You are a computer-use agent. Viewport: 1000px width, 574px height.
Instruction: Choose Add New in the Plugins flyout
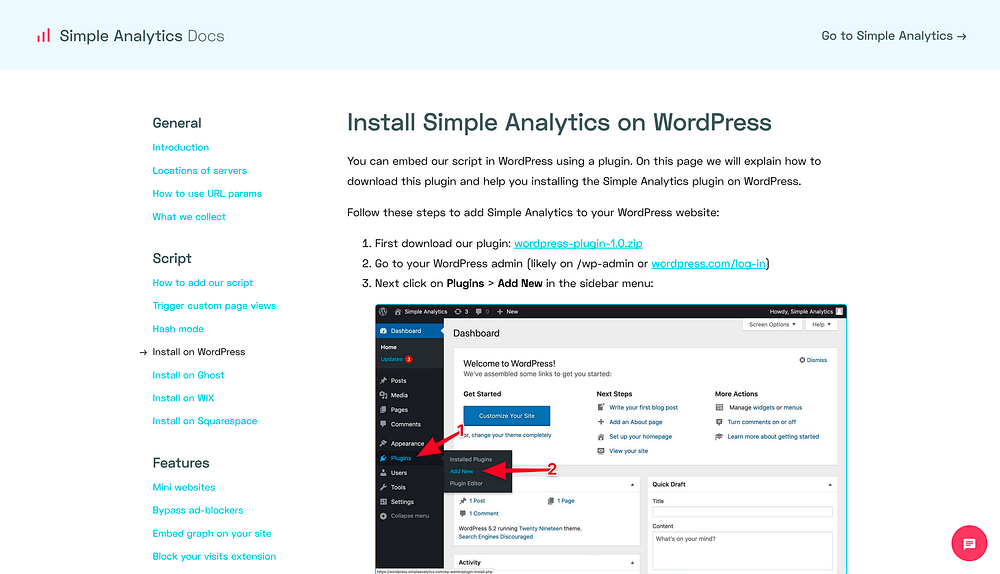tap(461, 471)
